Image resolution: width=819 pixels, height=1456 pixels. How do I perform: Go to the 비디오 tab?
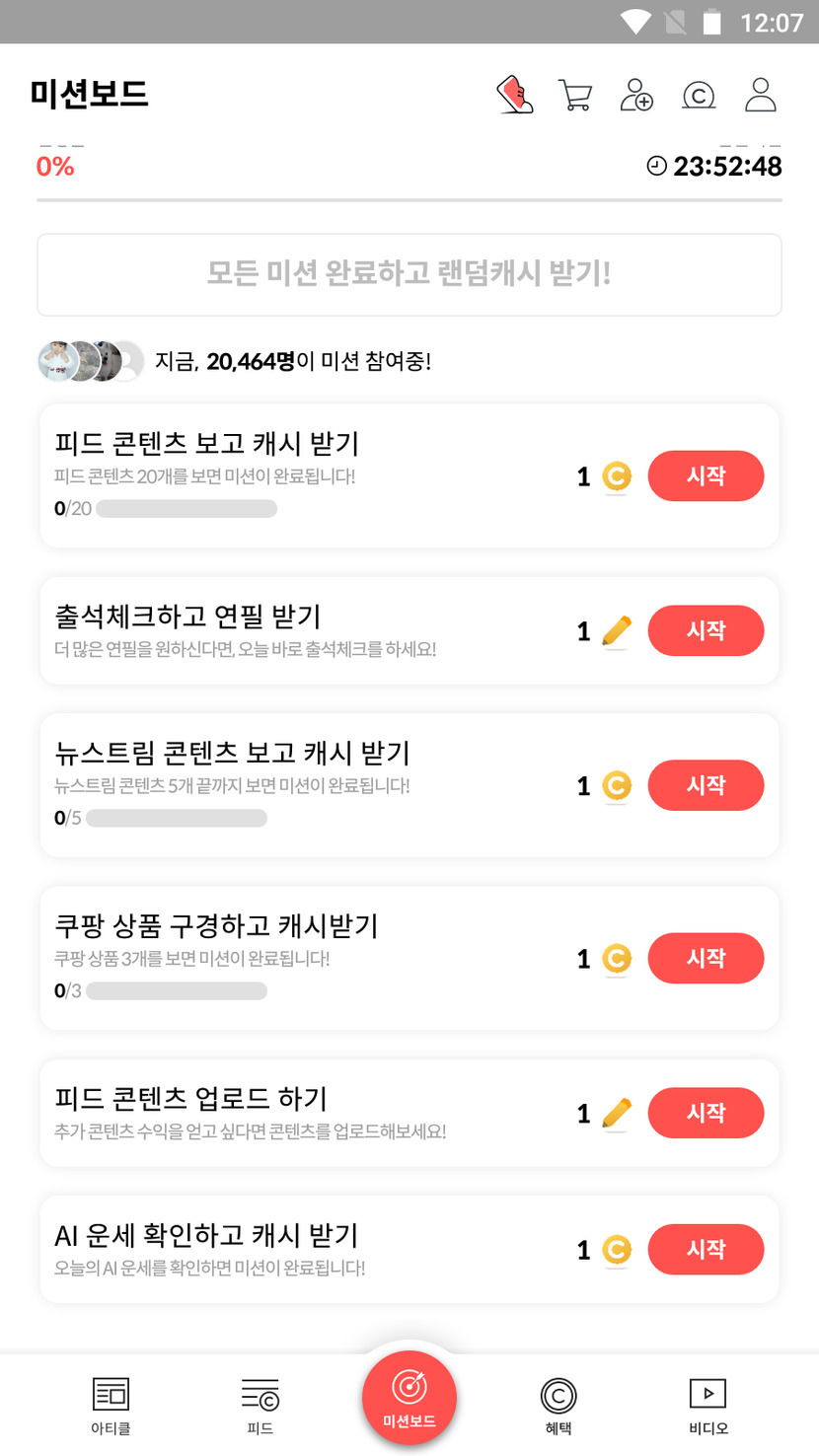pos(707,1405)
